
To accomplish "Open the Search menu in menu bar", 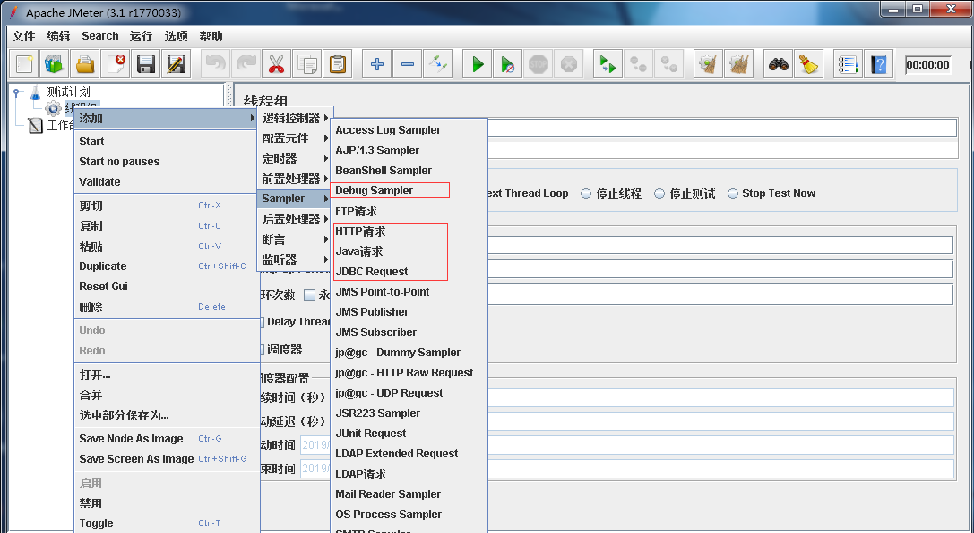I will [99, 36].
